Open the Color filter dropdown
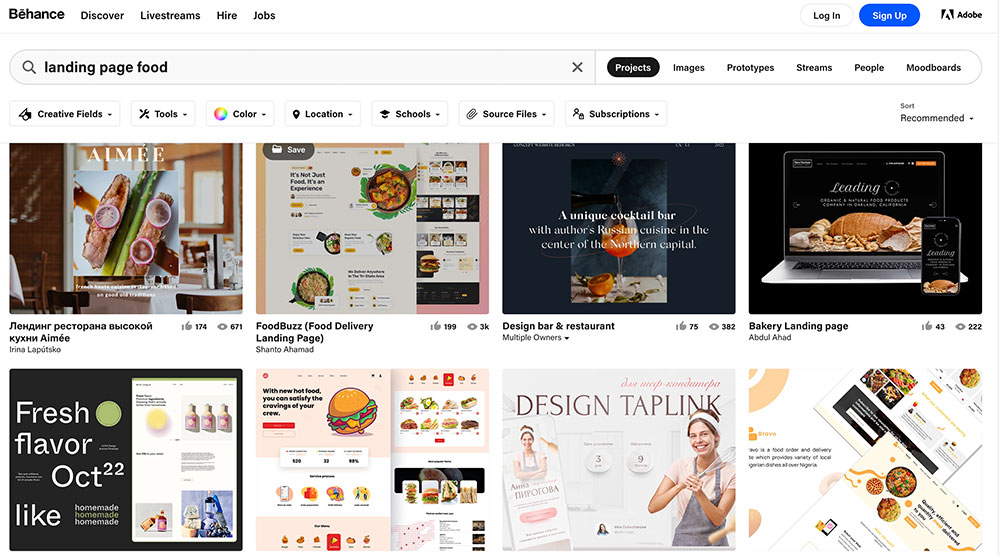Screen dimensions: 1000x556 point(240,114)
